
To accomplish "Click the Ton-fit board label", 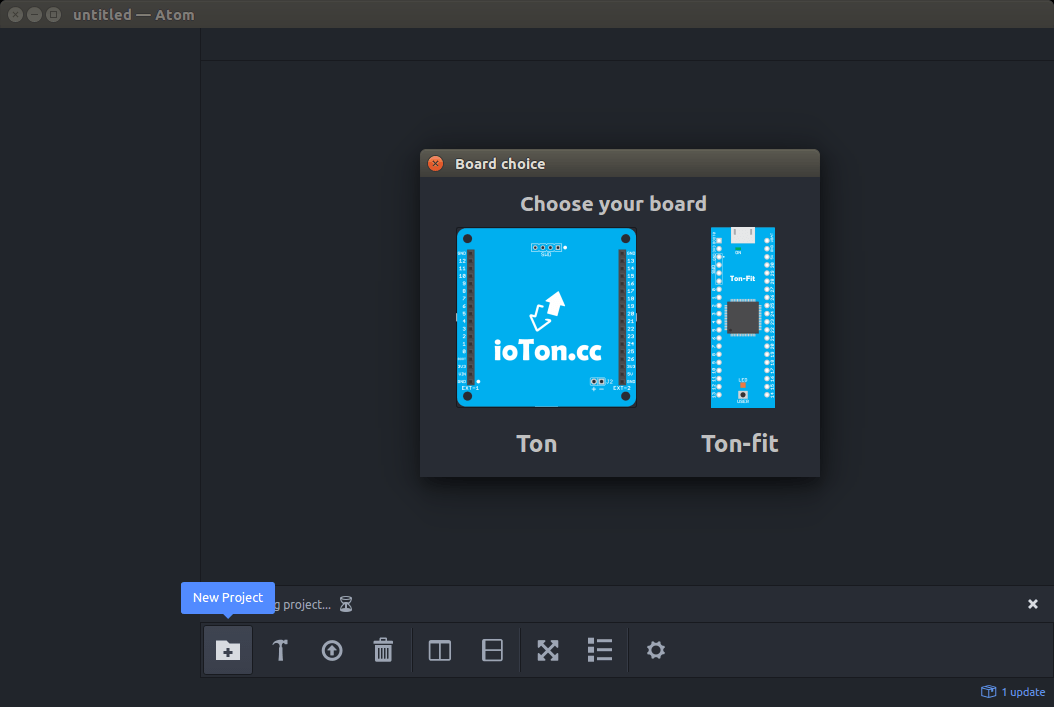I will tap(740, 443).
